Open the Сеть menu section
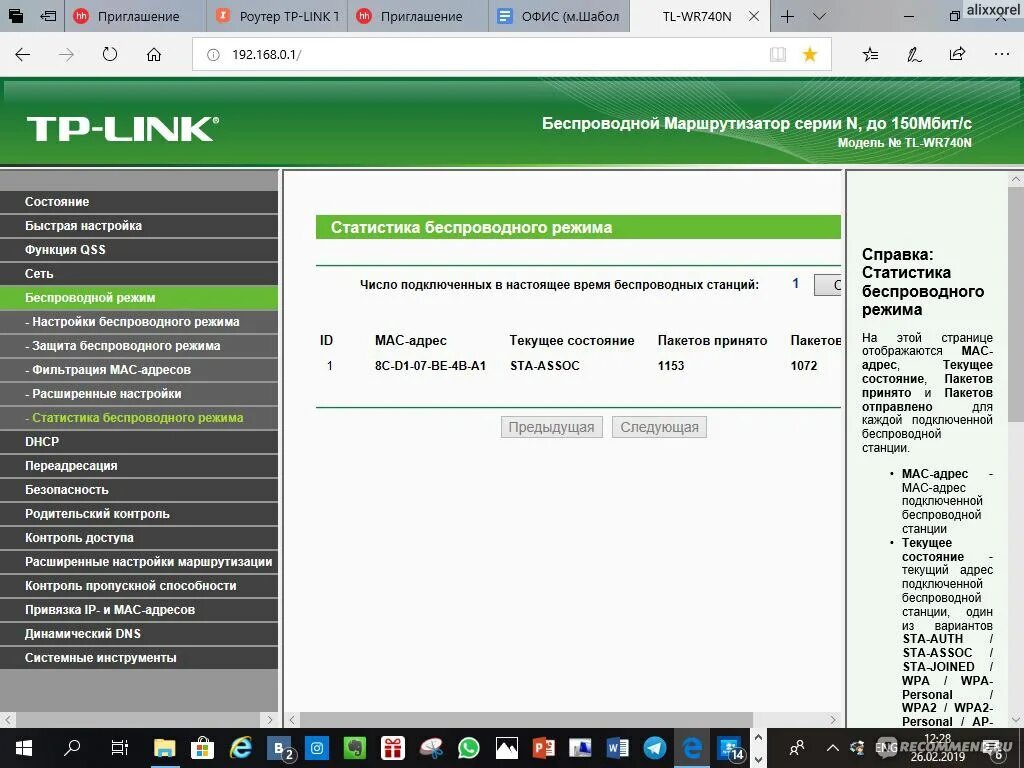This screenshot has width=1024, height=768. click(x=139, y=274)
